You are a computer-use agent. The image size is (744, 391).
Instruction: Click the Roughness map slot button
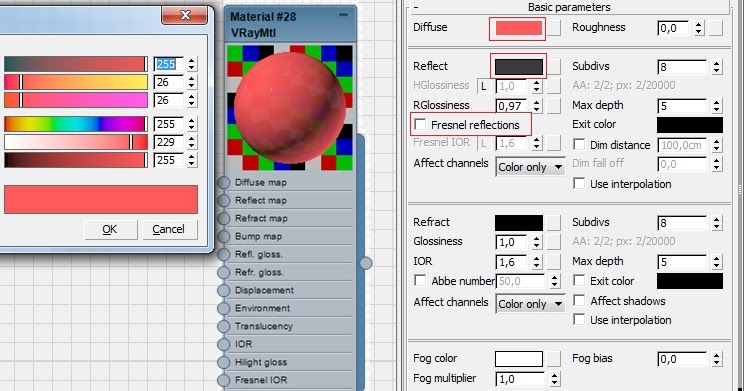(716, 28)
